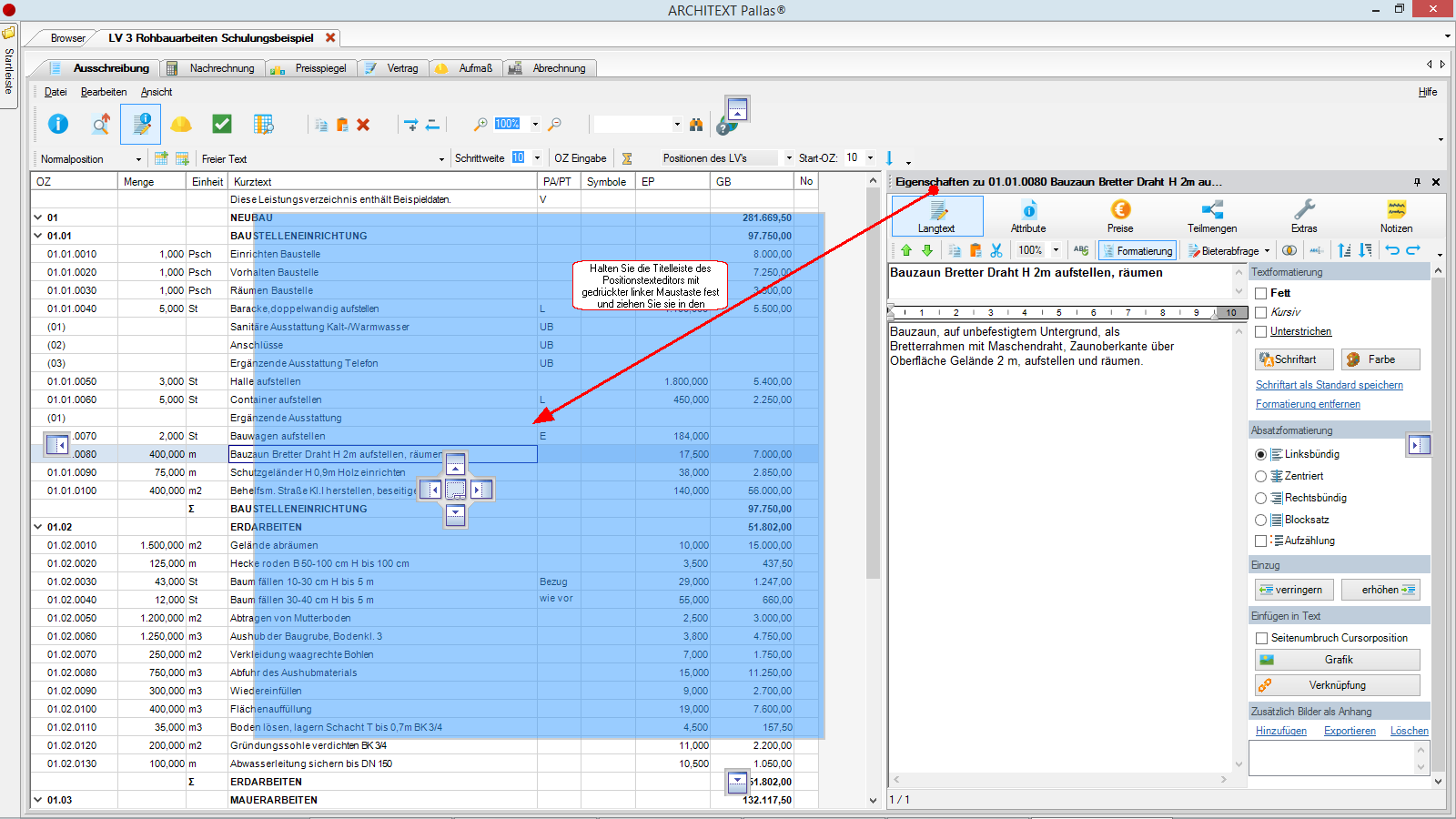Click the blue info icon in main toolbar

(58, 124)
